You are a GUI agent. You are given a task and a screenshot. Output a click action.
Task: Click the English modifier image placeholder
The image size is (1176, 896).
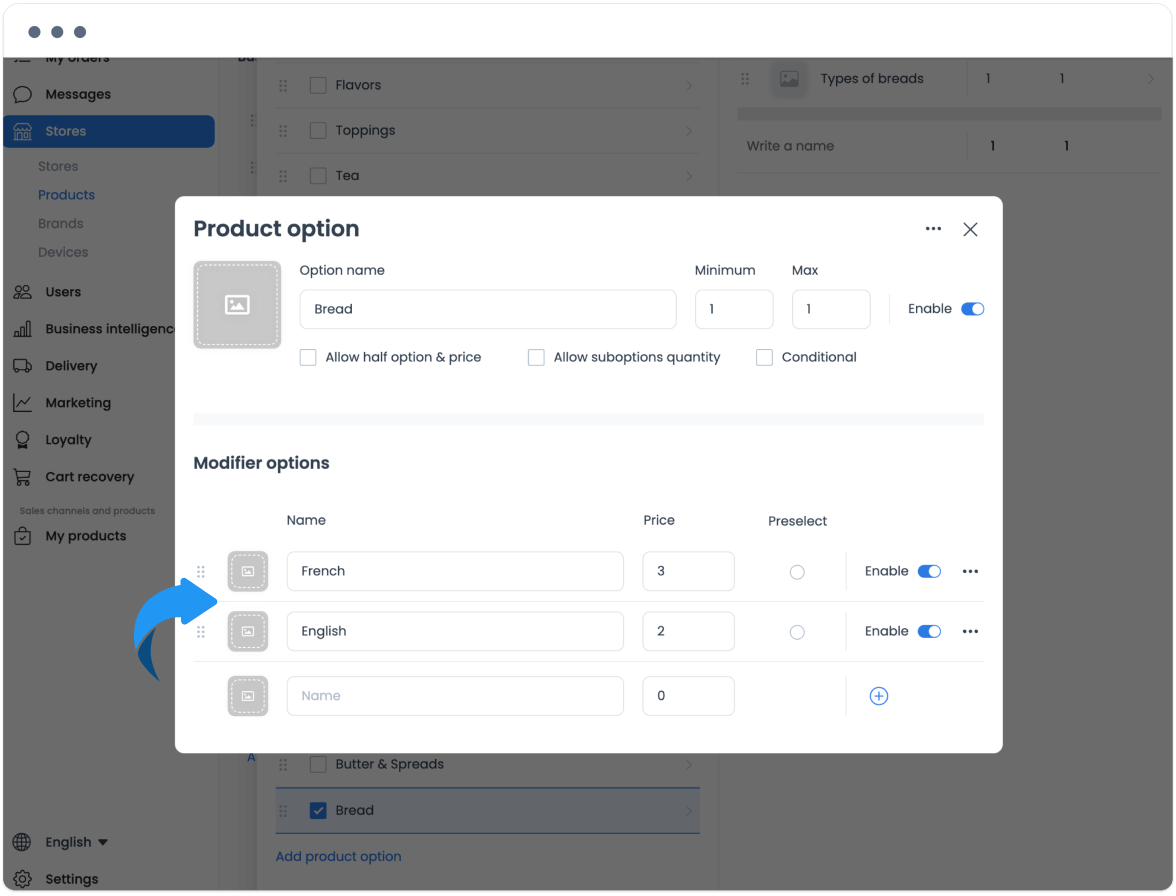[x=248, y=631]
